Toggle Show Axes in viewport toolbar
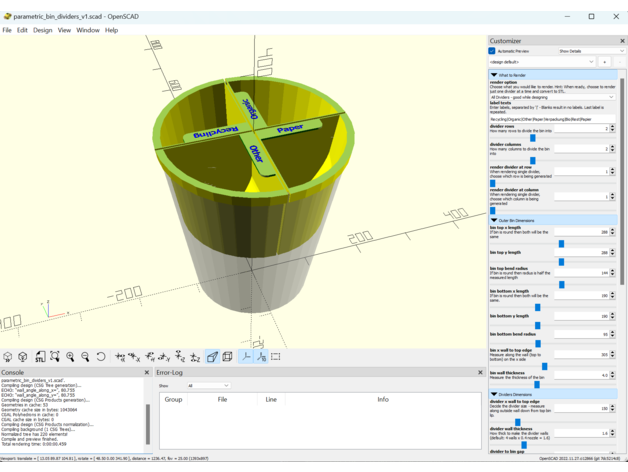Image resolution: width=628 pixels, height=472 pixels. pyautogui.click(x=246, y=357)
